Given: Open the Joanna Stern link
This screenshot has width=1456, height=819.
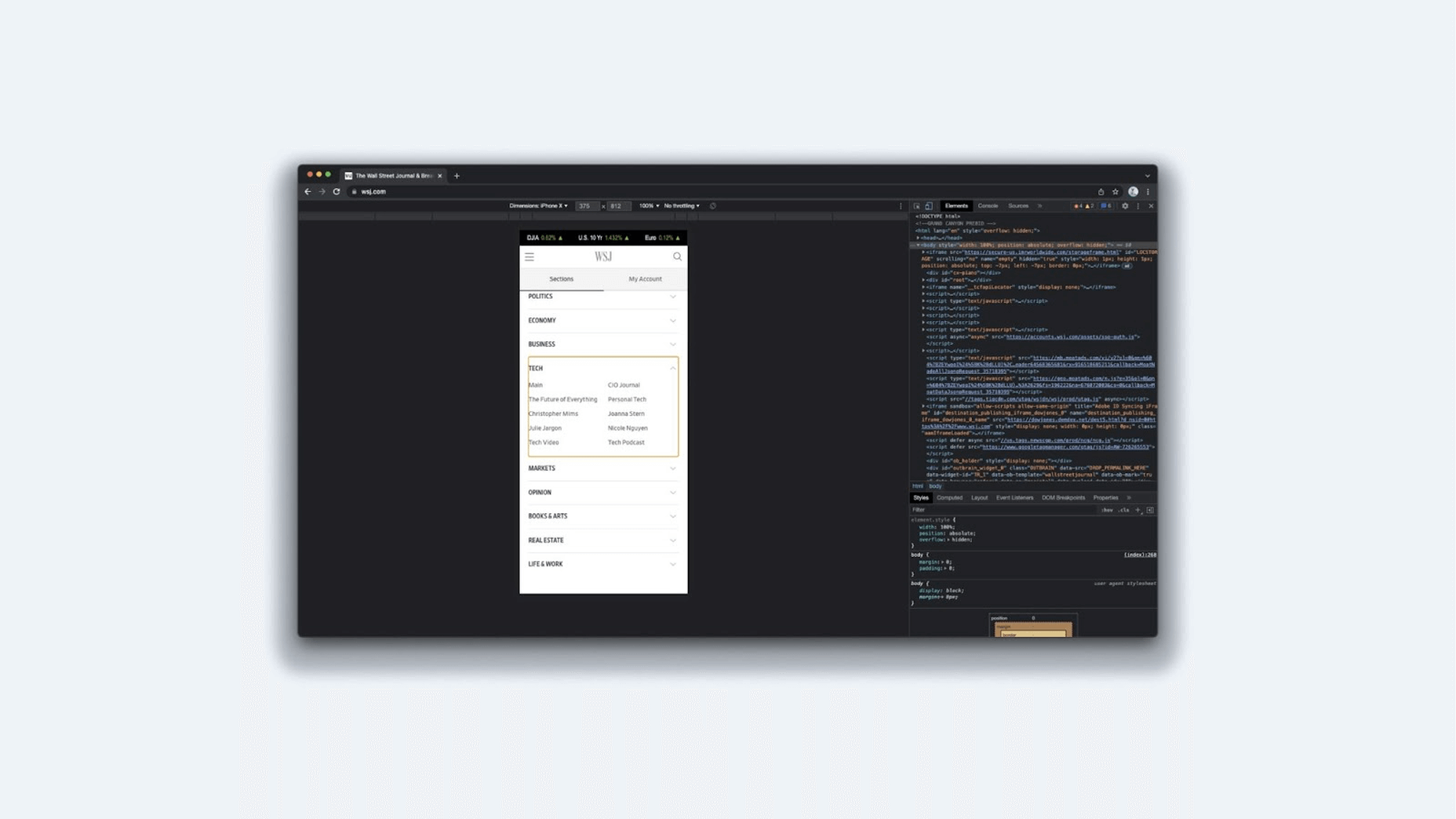Looking at the screenshot, I should pos(626,414).
